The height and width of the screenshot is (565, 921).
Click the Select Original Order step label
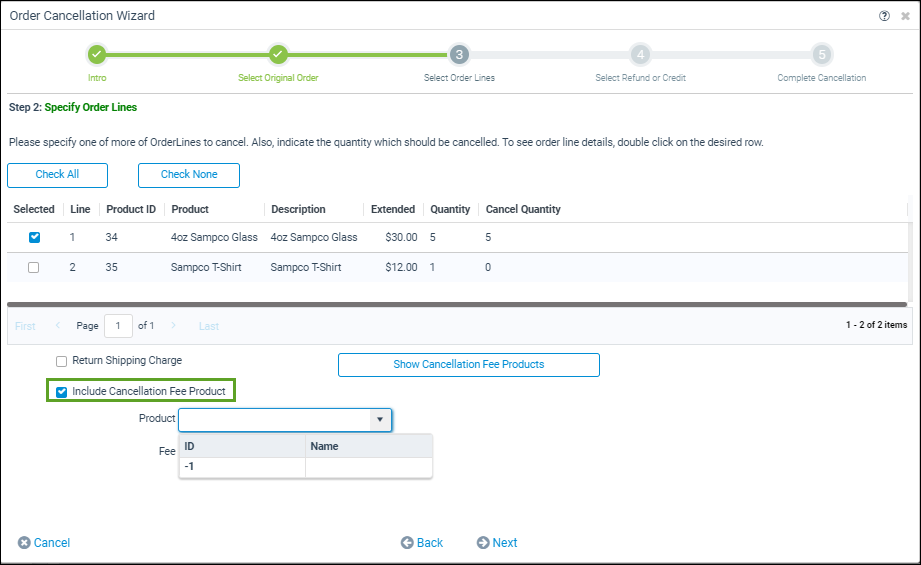(x=278, y=78)
